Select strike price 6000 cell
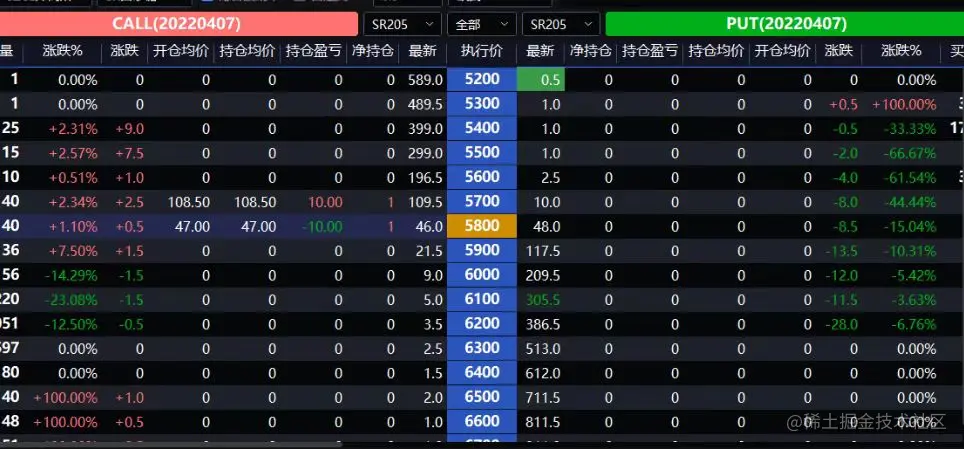The height and width of the screenshot is (449, 964). coord(482,275)
